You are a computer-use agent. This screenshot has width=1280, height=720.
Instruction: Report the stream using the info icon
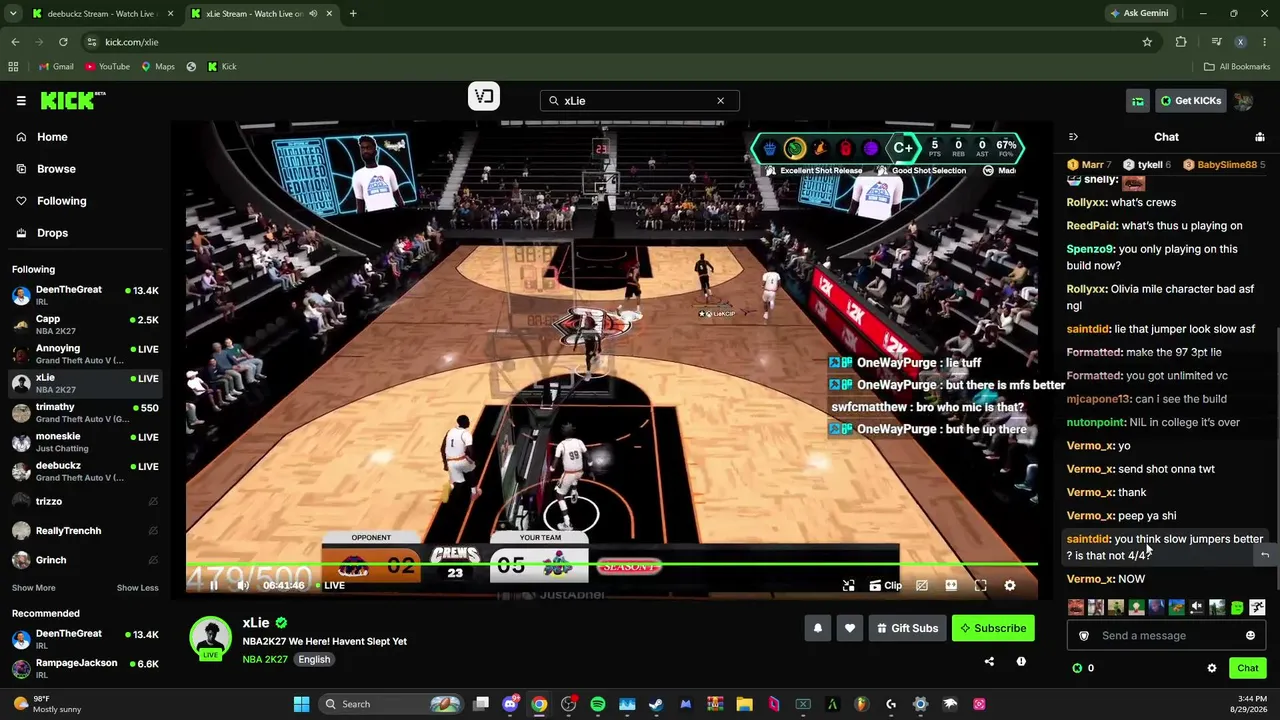pos(1021,661)
